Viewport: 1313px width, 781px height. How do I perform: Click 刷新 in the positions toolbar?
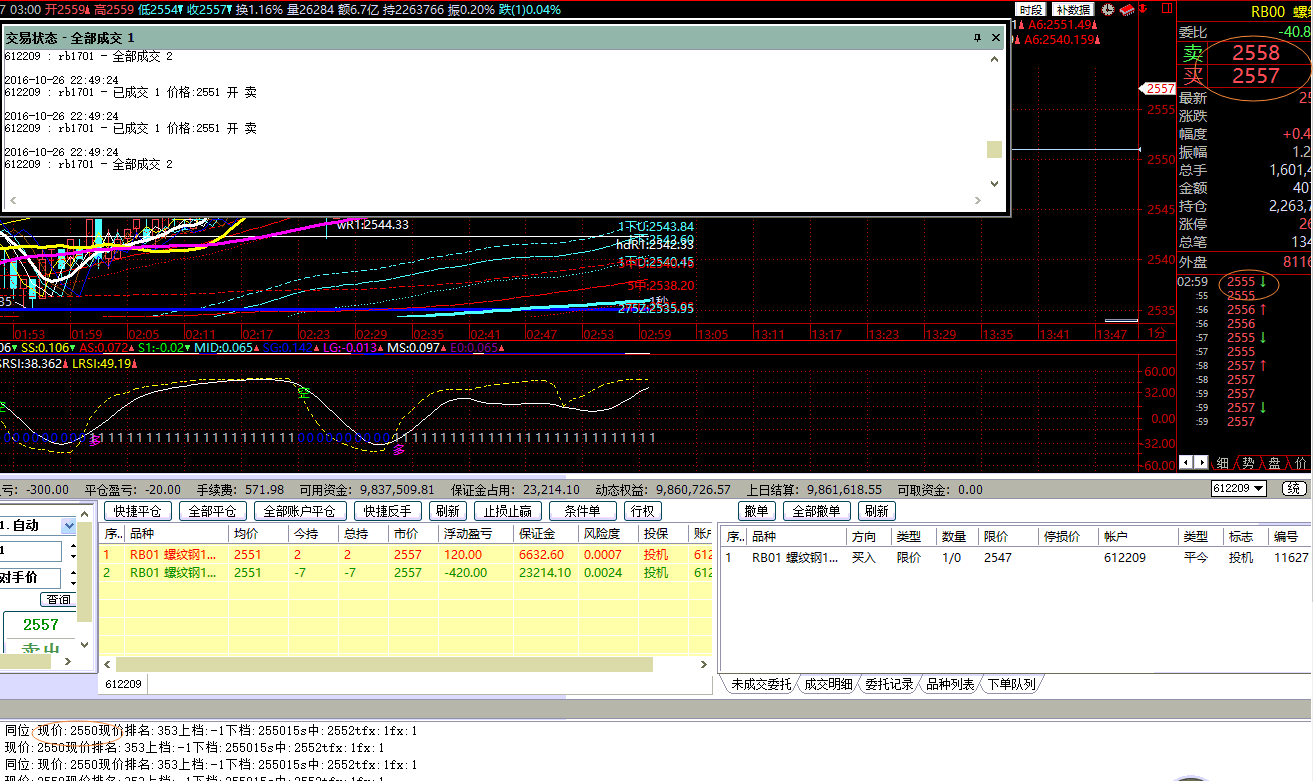point(447,511)
